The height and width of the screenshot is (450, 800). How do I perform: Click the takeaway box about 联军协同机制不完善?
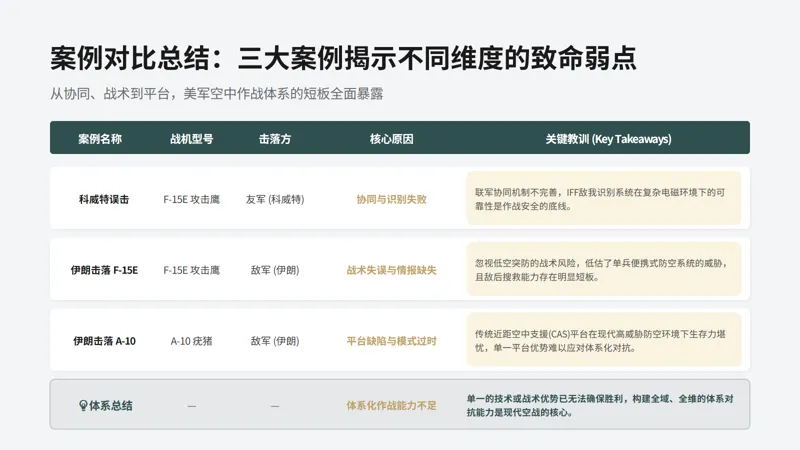(x=604, y=198)
